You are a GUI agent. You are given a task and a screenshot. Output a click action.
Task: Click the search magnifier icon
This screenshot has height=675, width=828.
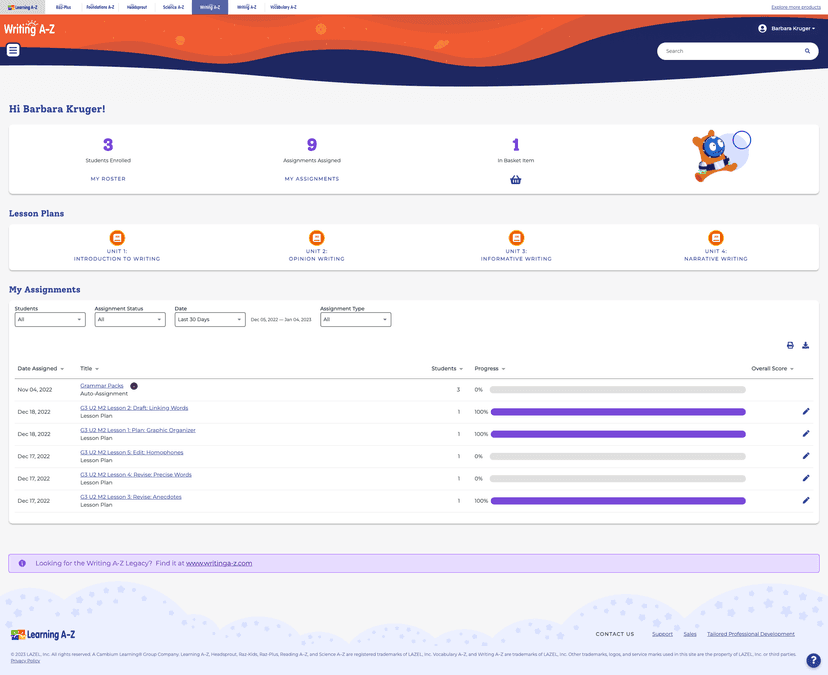pos(807,51)
